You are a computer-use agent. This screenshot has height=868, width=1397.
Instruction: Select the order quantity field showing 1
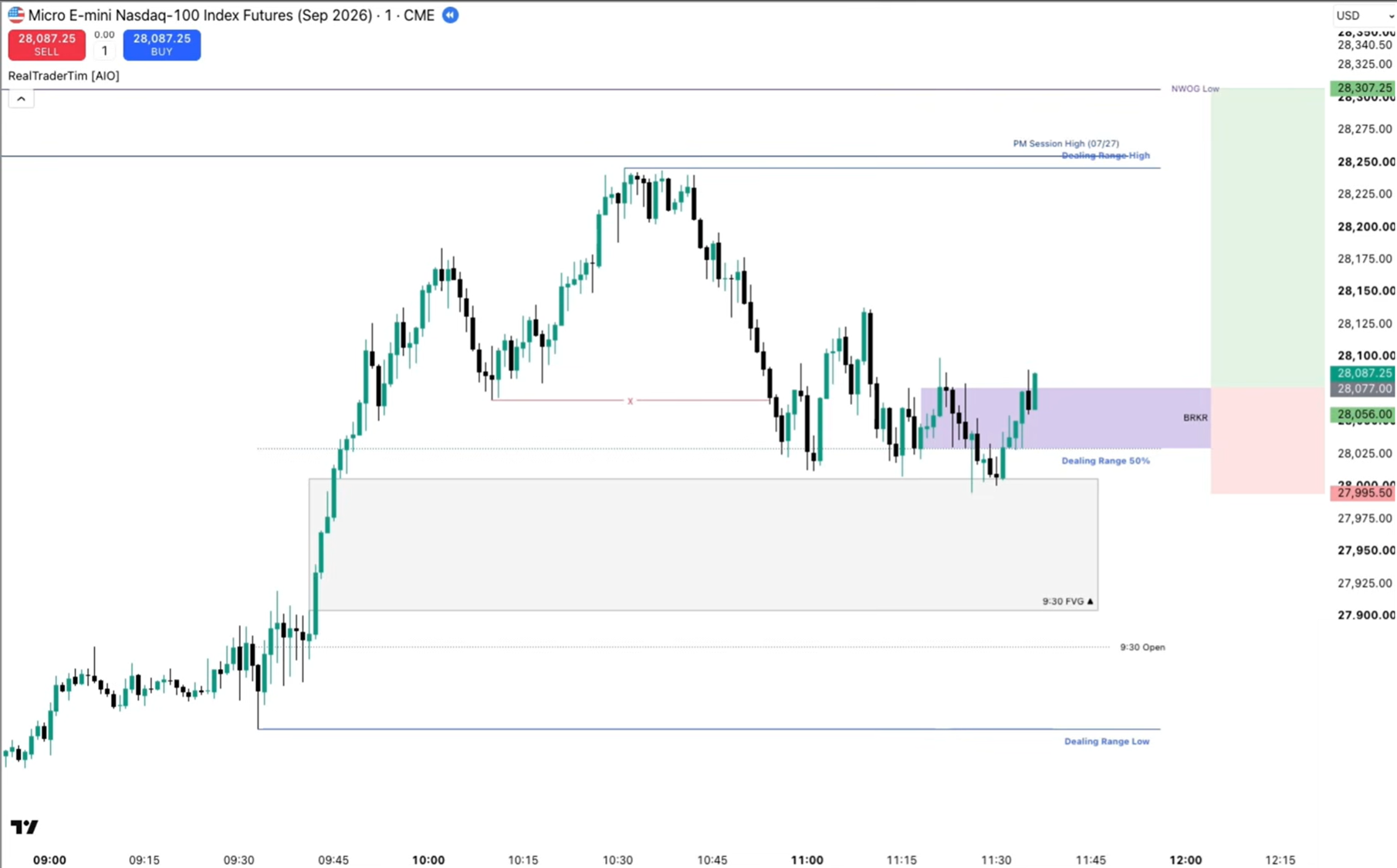104,51
